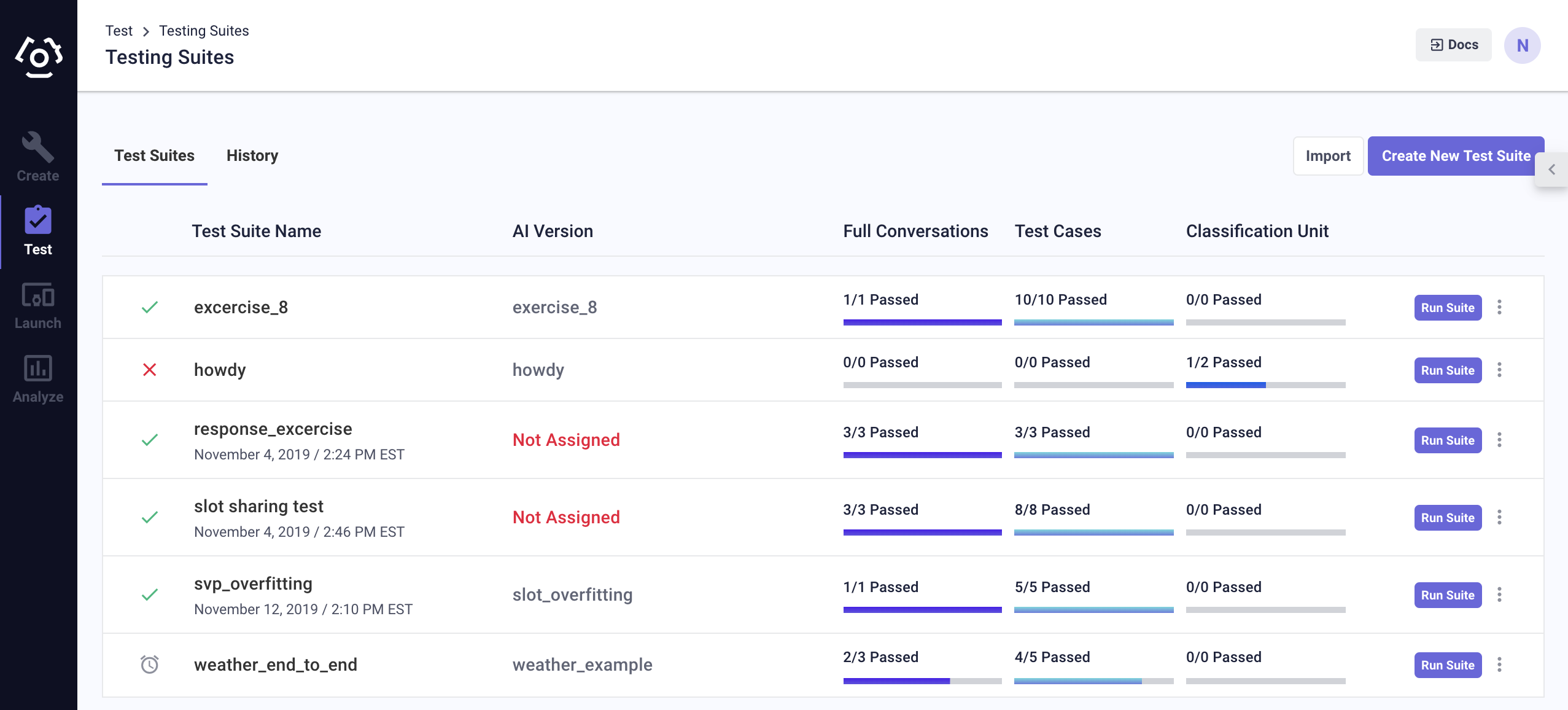1568x710 pixels.
Task: Open the slot sharing test suite
Action: pos(258,506)
